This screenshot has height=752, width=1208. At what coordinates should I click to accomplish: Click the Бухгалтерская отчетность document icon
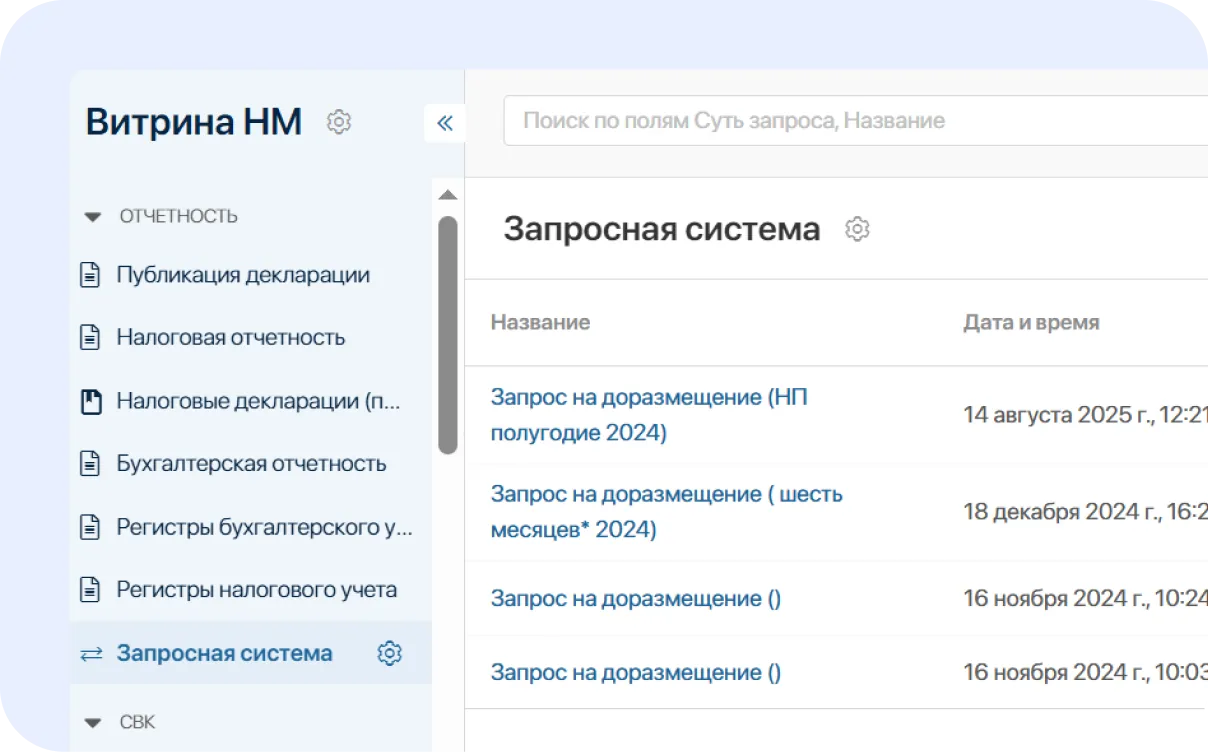tap(89, 464)
